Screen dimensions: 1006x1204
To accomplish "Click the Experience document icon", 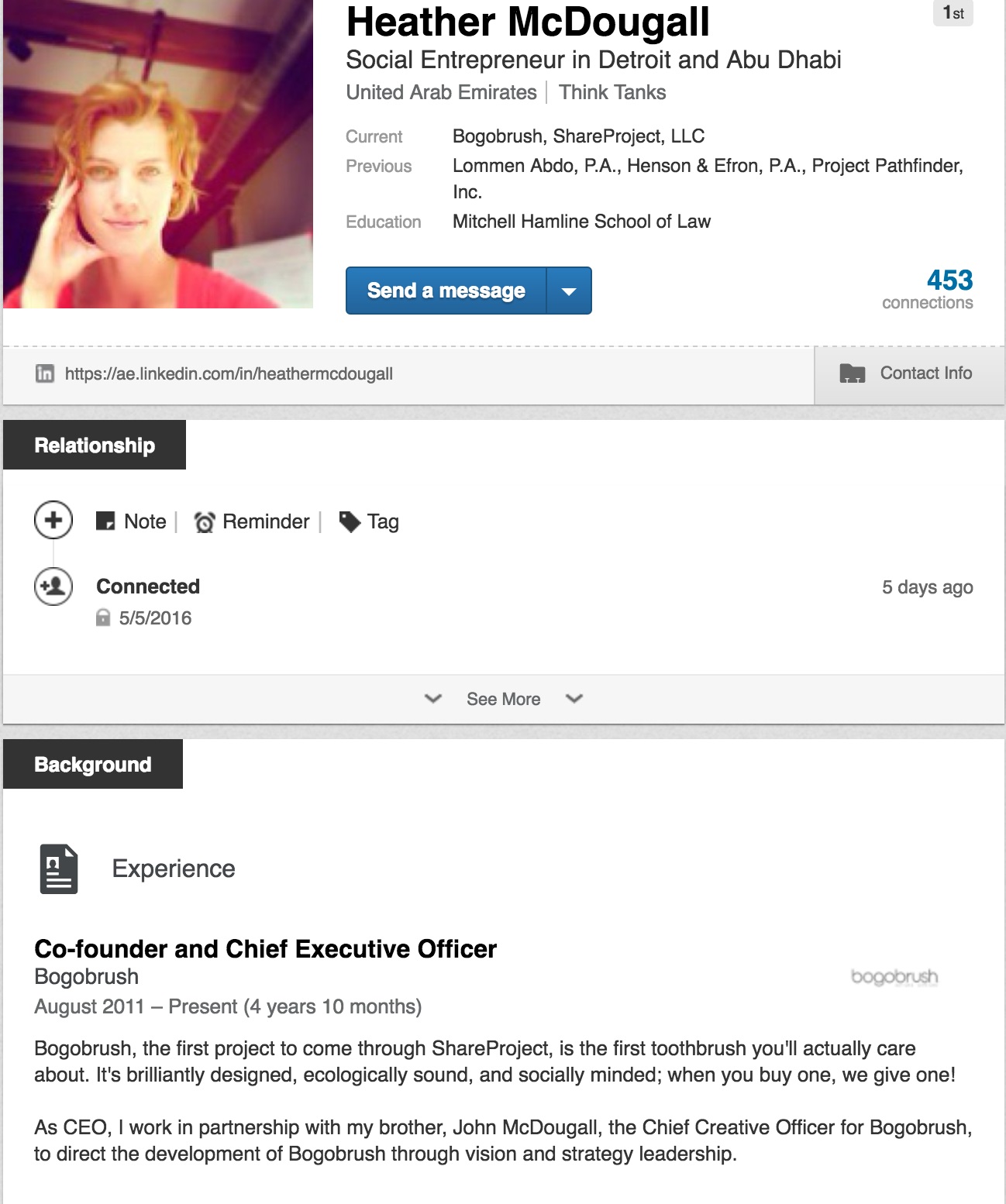I will pyautogui.click(x=59, y=869).
